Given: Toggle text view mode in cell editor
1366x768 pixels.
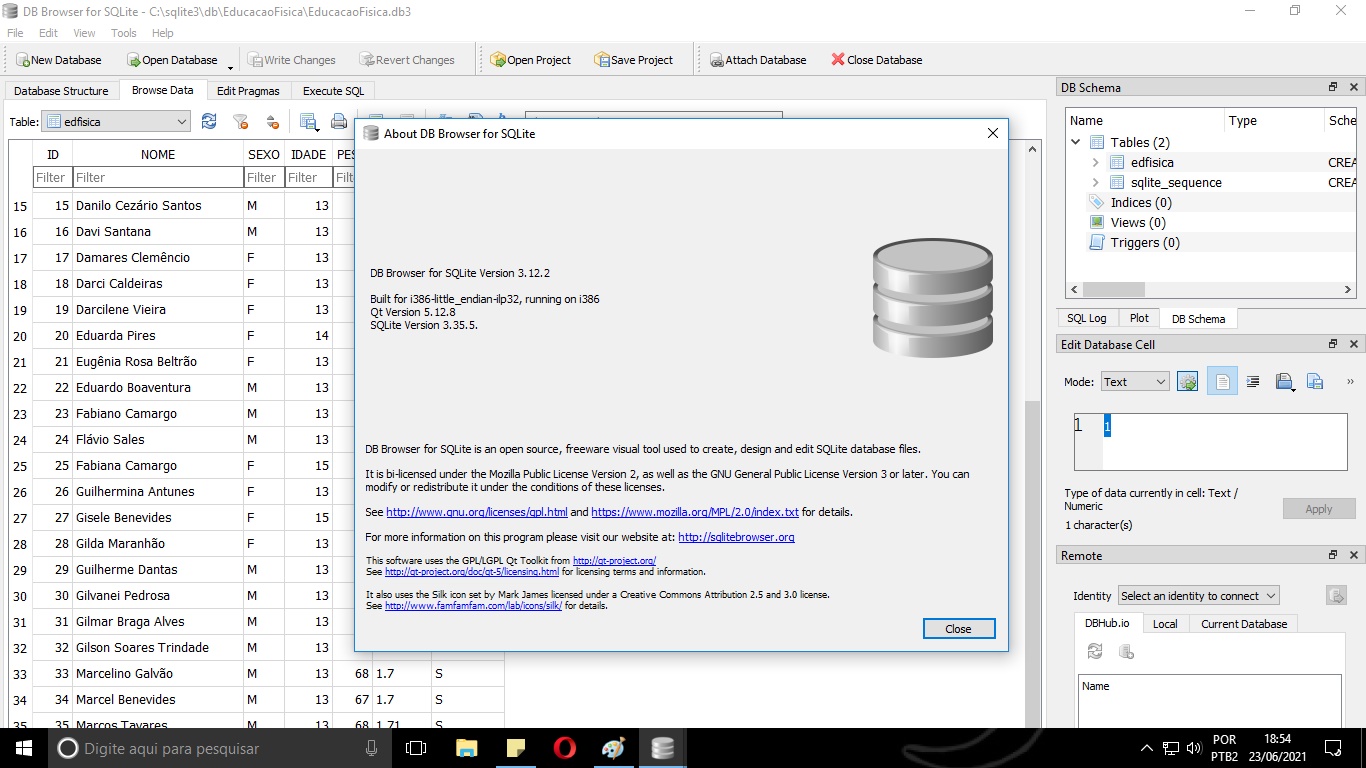Looking at the screenshot, I should pyautogui.click(x=1222, y=381).
